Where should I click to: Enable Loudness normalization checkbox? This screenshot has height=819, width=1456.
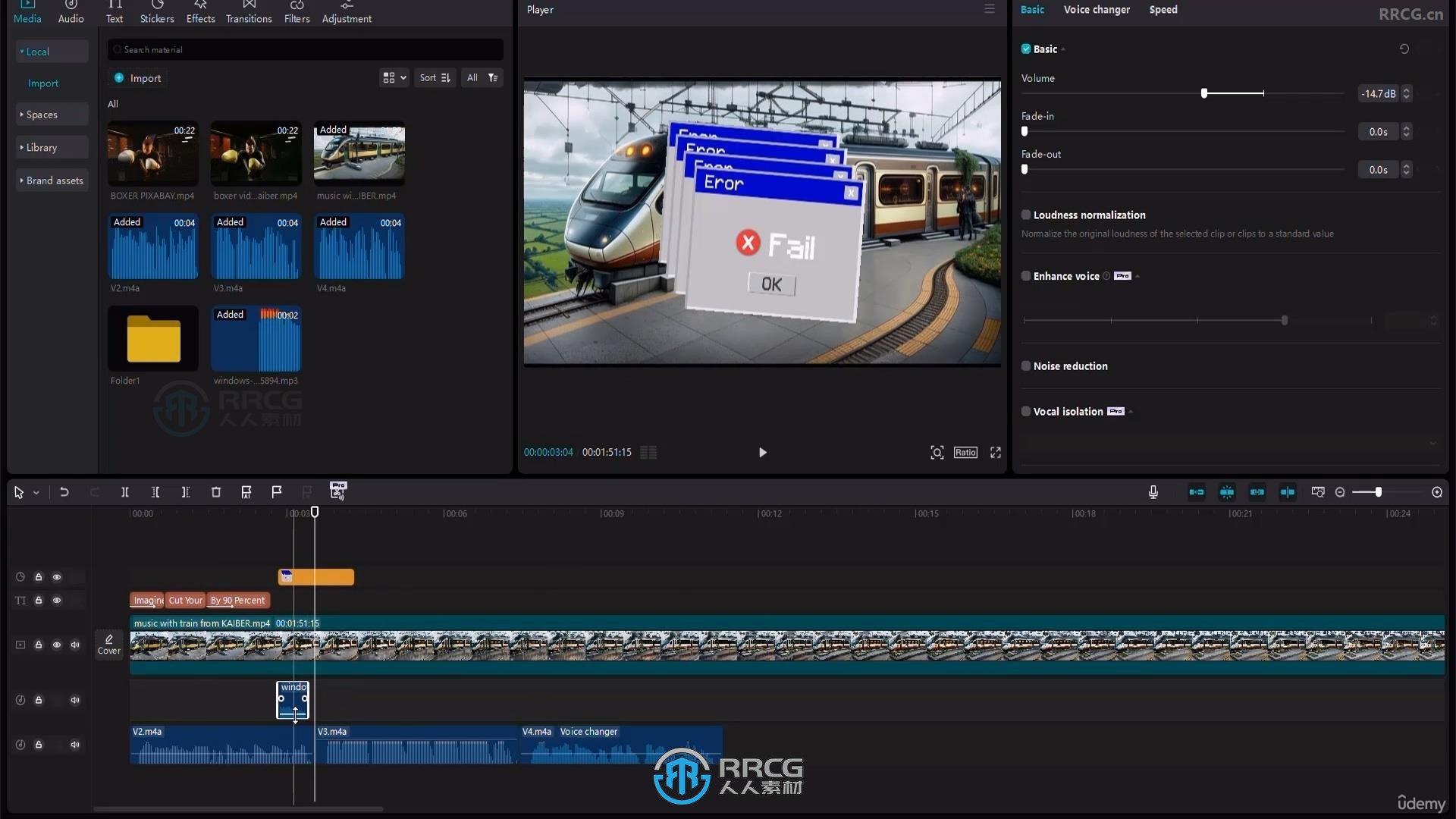pyautogui.click(x=1025, y=215)
